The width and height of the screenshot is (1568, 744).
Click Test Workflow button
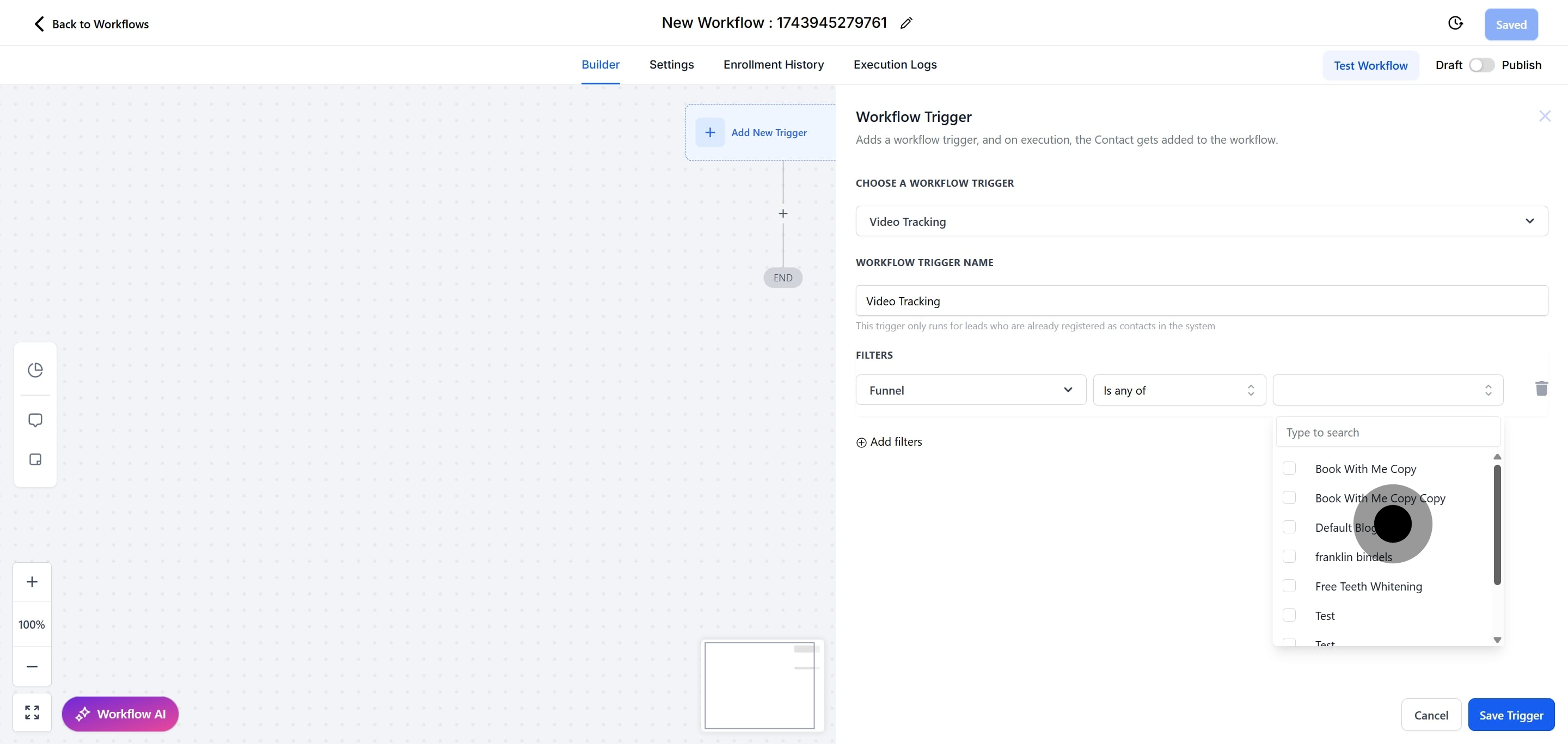(1370, 65)
